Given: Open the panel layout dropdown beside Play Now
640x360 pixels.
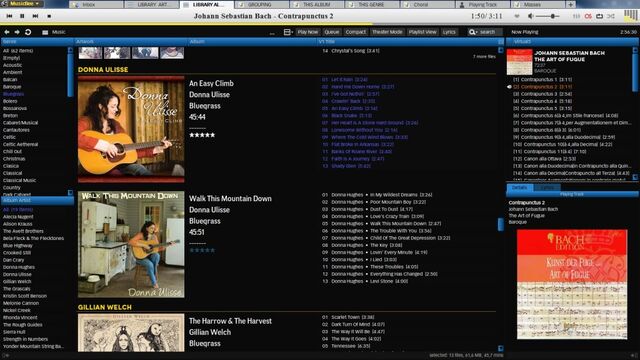Looking at the screenshot, I should (288, 32).
